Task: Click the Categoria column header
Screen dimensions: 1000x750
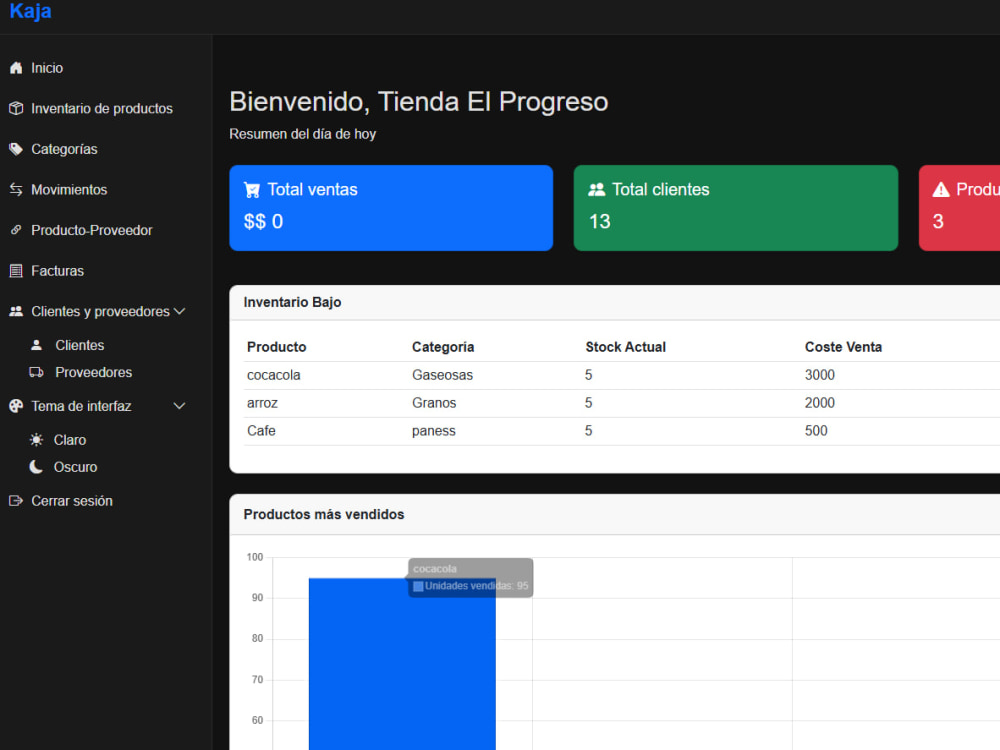Action: pos(443,347)
